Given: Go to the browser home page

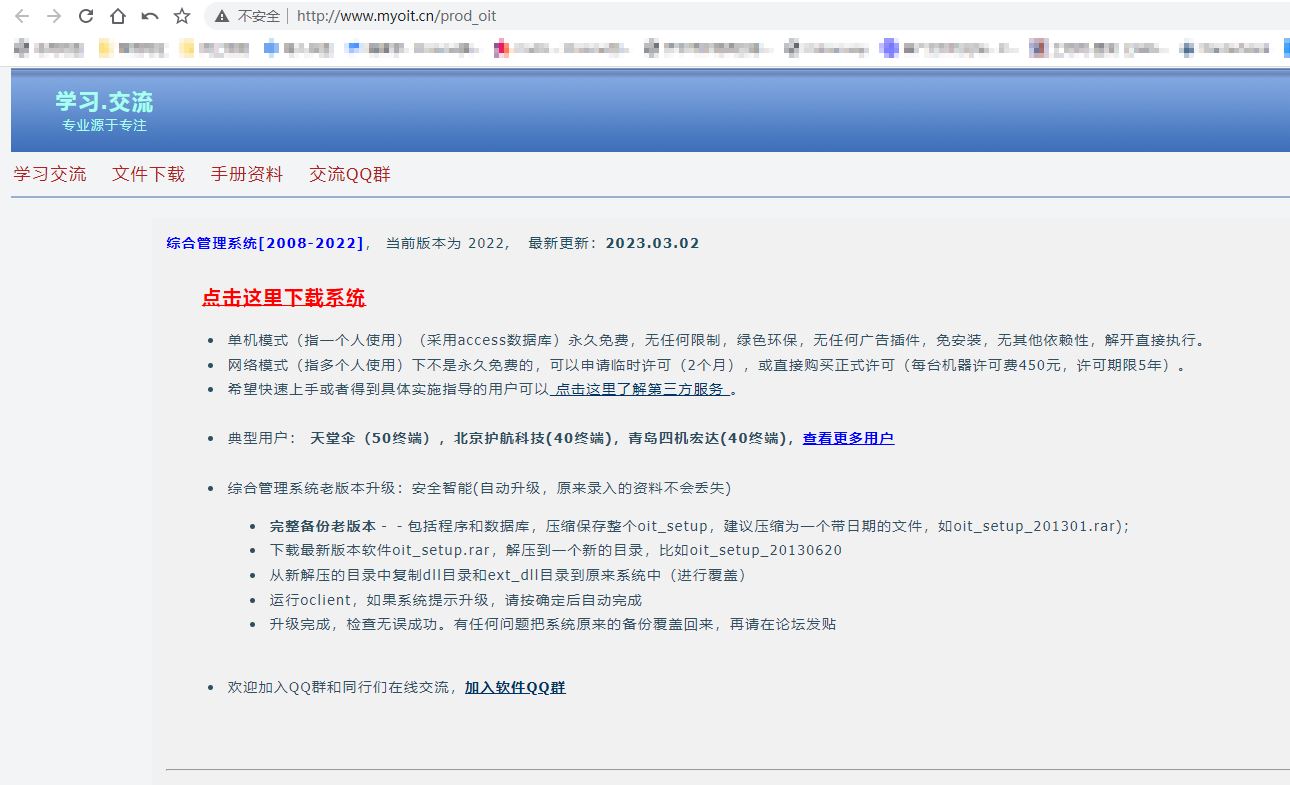Looking at the screenshot, I should [x=118, y=16].
